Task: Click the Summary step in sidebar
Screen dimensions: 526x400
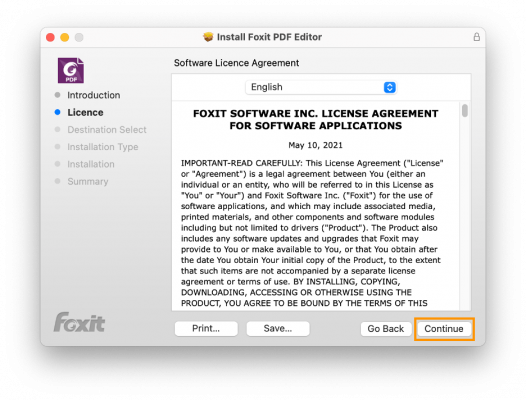Action: point(88,182)
